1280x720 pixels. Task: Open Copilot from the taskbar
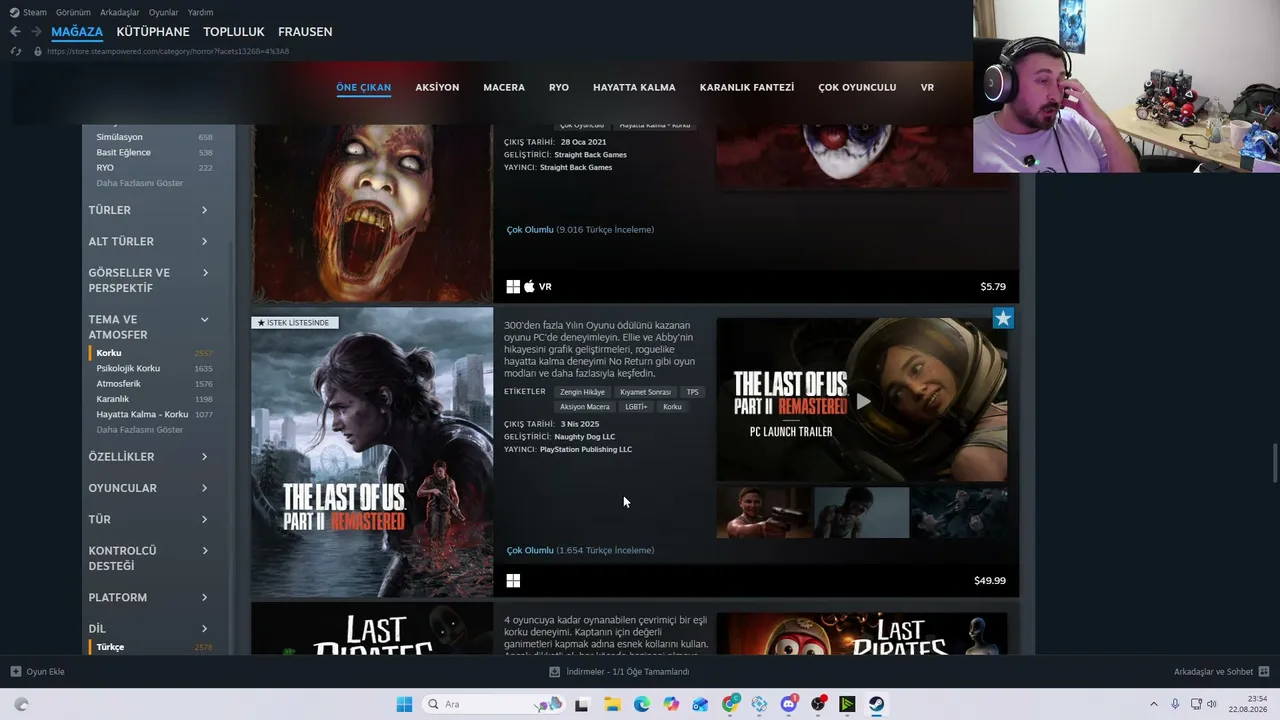[x=671, y=704]
